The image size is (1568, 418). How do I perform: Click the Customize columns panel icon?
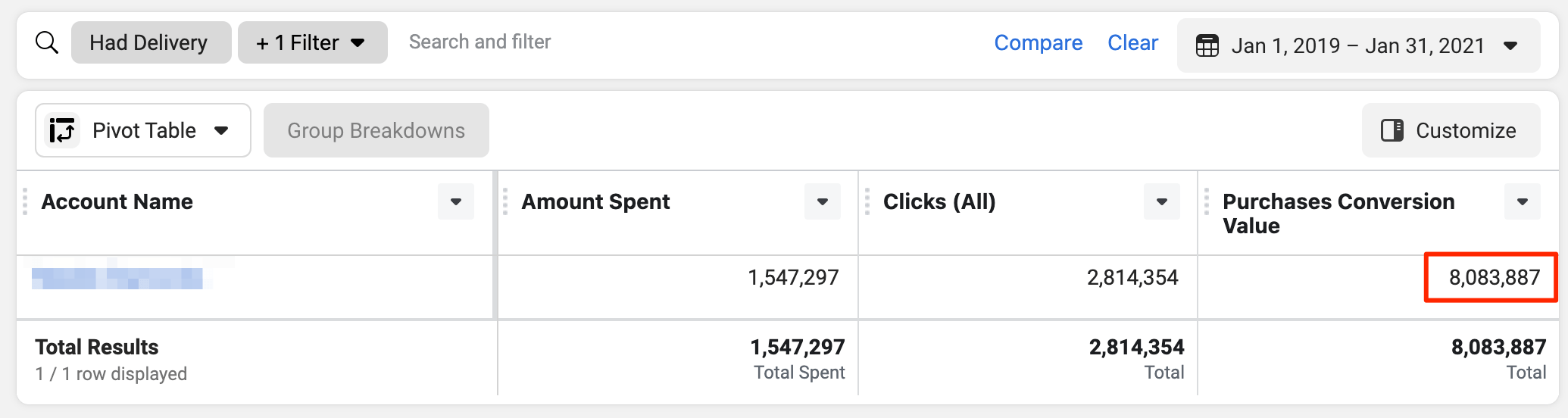1392,130
